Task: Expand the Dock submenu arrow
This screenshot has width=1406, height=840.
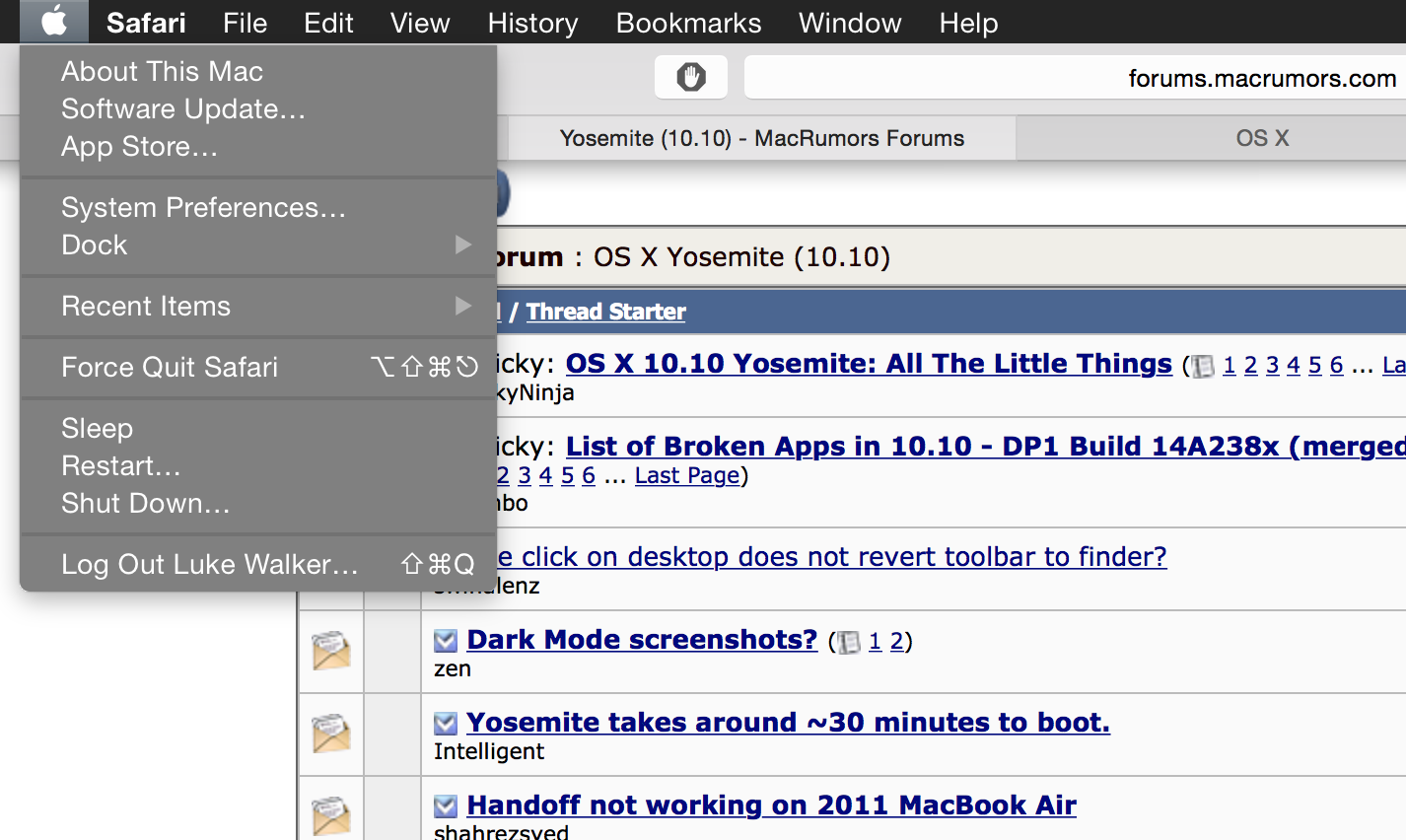Action: coord(463,245)
